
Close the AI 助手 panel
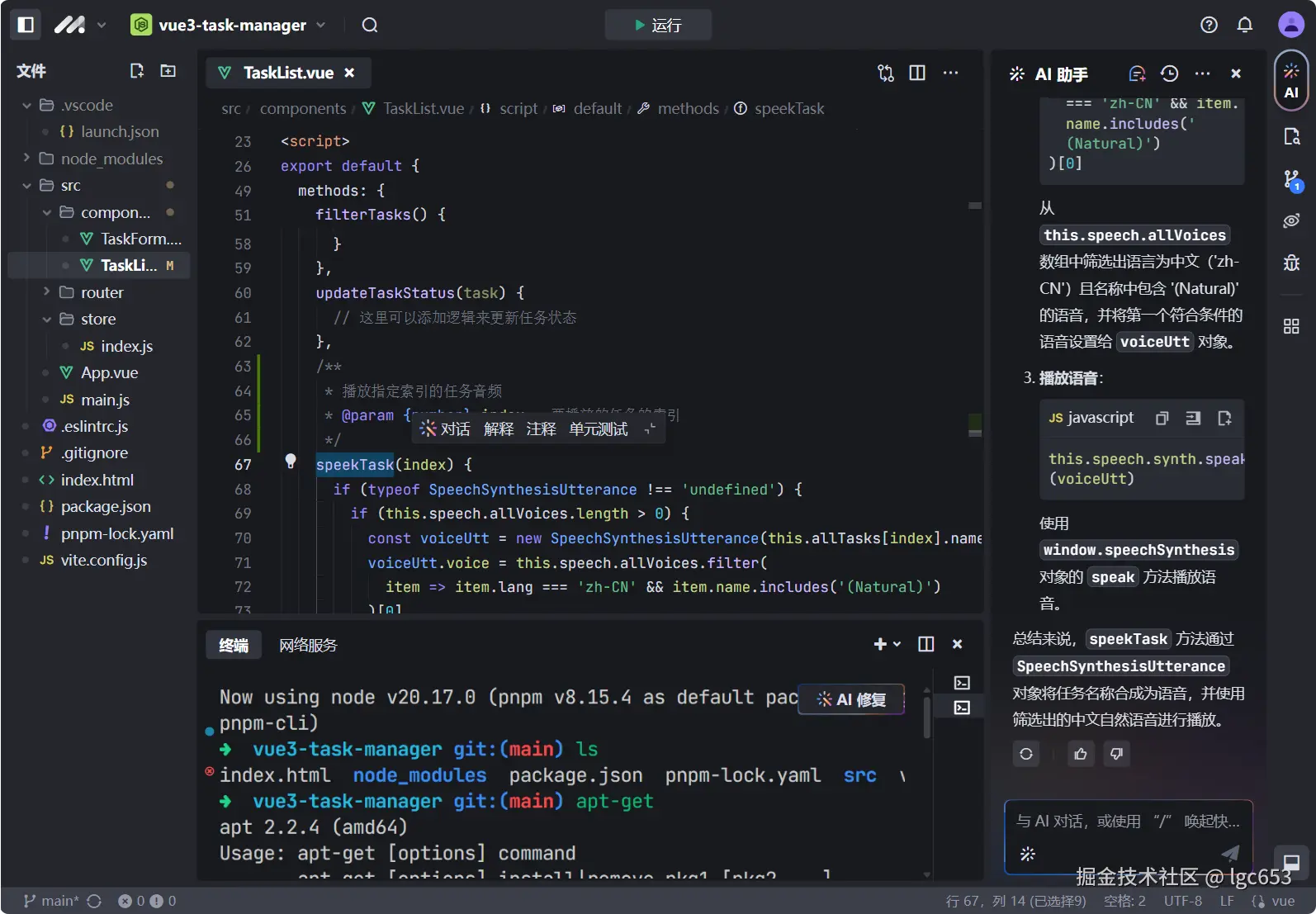pyautogui.click(x=1236, y=73)
